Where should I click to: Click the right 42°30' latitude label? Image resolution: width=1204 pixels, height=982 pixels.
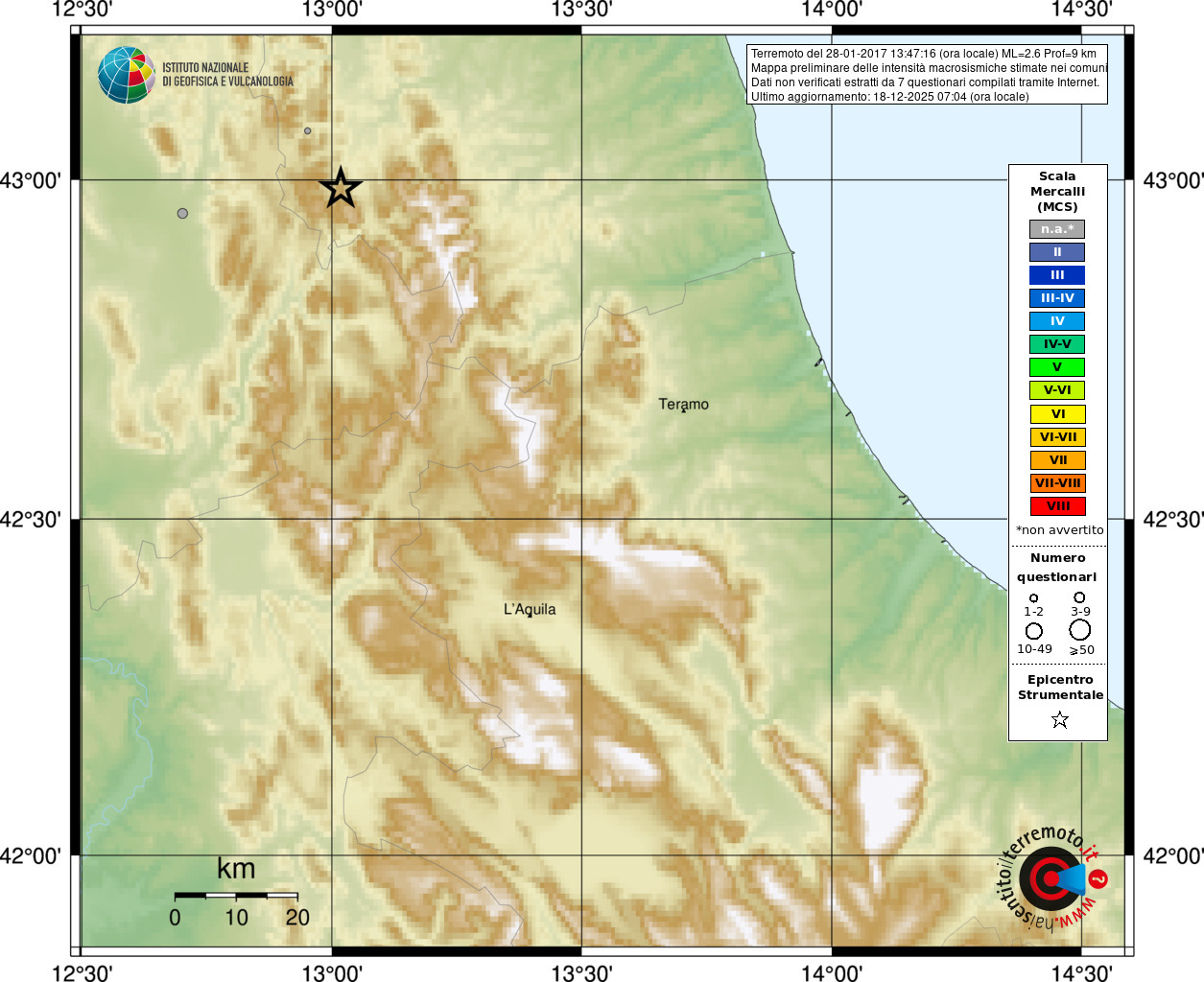click(1173, 519)
